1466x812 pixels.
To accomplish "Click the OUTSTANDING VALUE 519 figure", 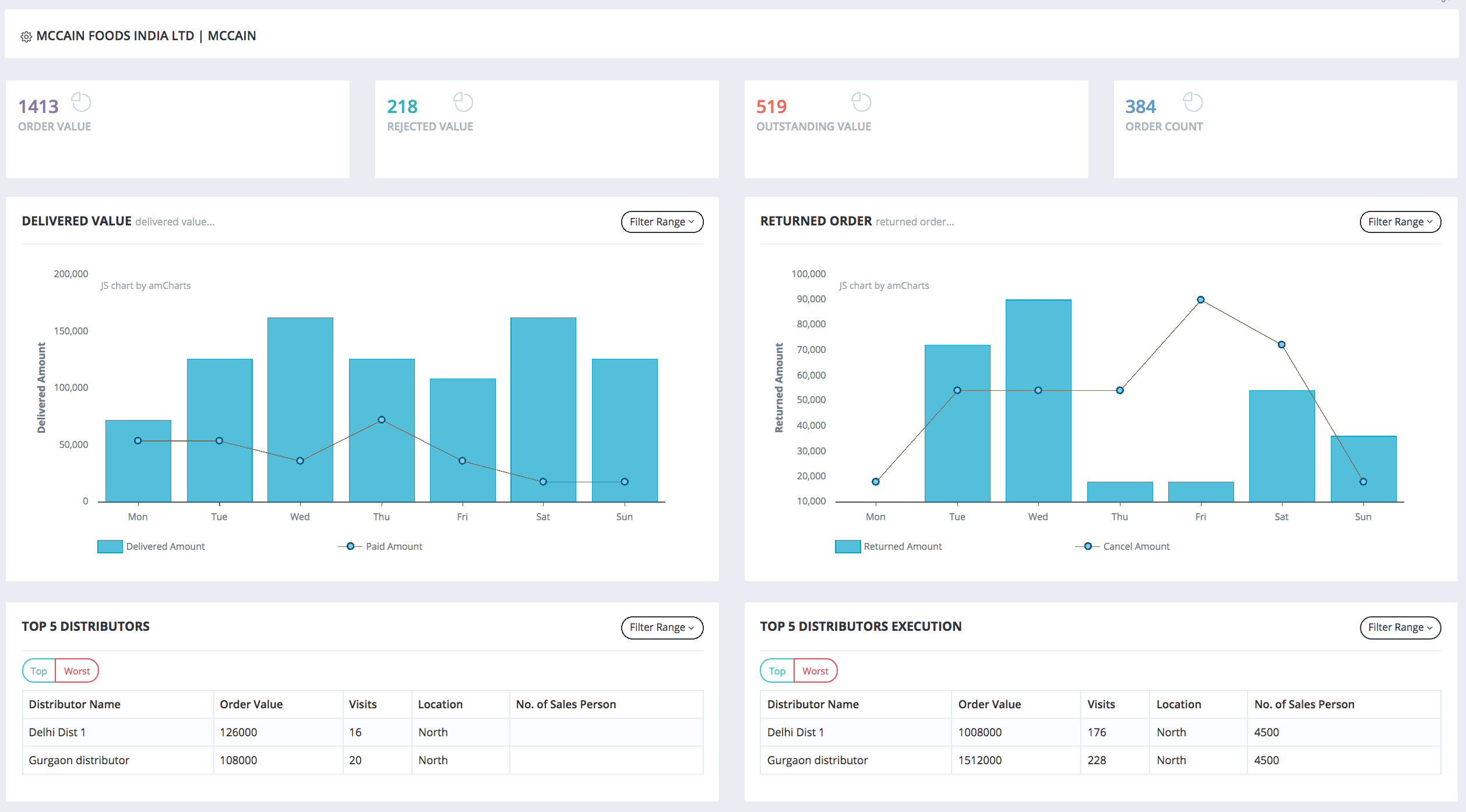I will 771,107.
